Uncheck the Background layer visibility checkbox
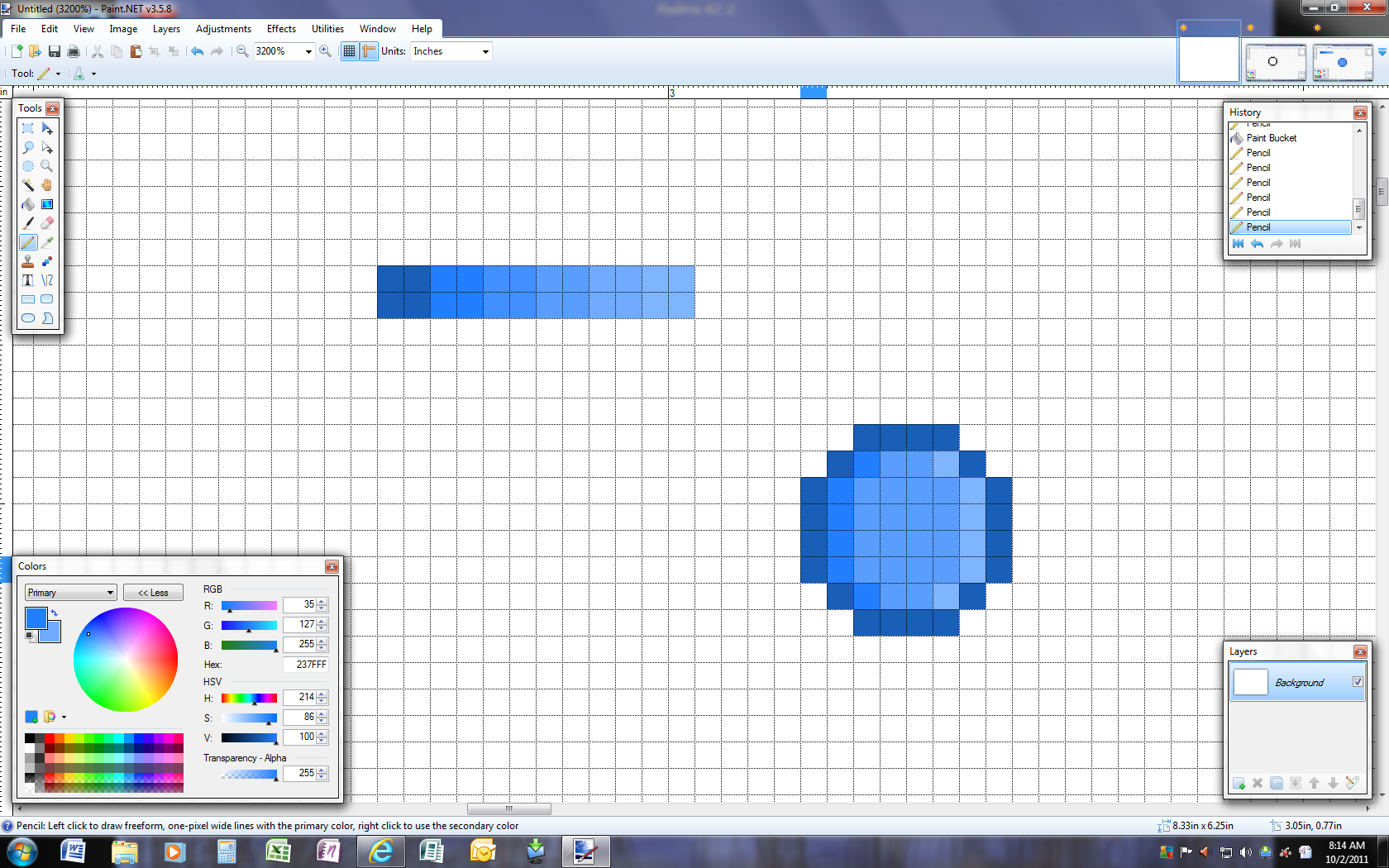 1358,682
